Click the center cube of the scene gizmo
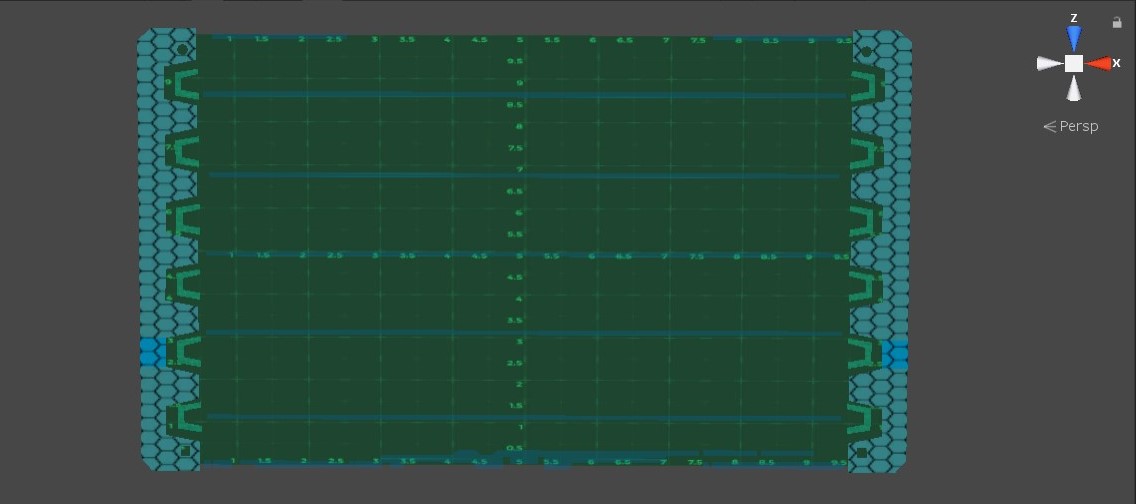1136x504 pixels. tap(1074, 64)
